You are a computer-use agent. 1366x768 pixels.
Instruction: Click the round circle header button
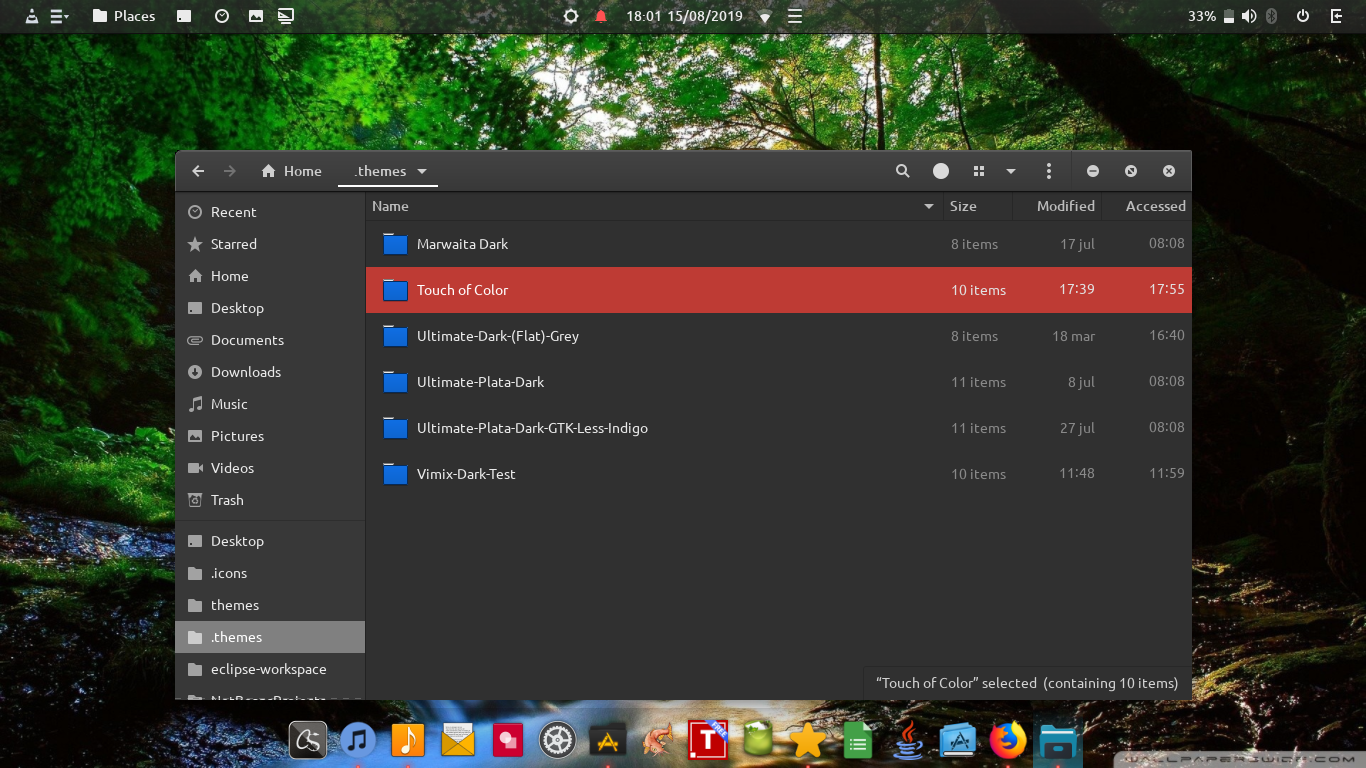click(x=941, y=171)
